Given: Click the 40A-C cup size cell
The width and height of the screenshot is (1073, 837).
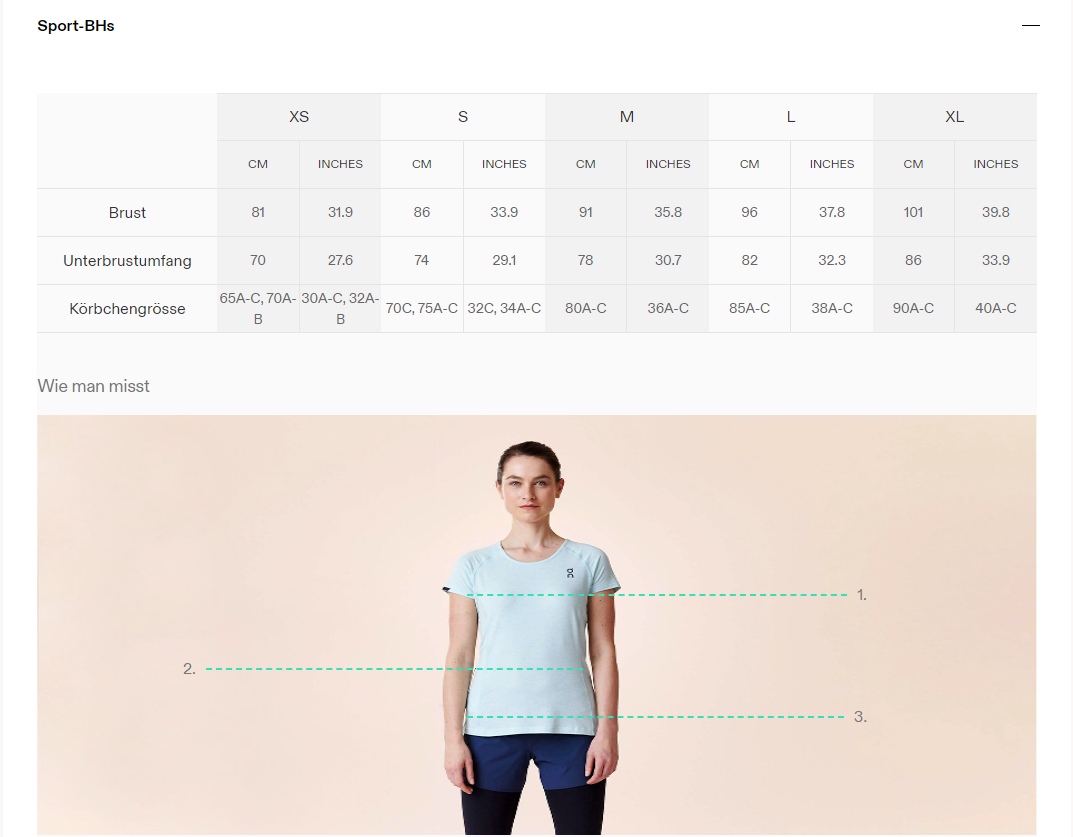Looking at the screenshot, I should point(996,309).
